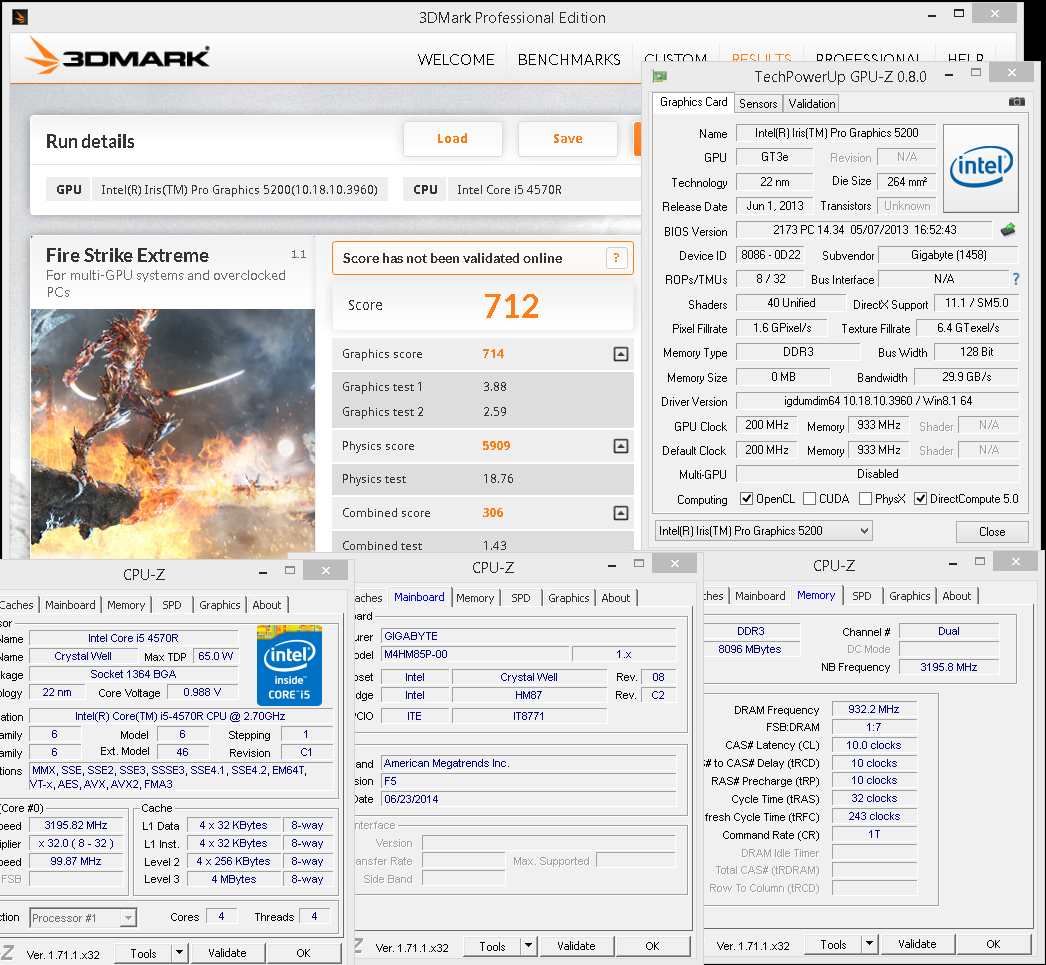Open Tools dropdown arrow in CPU-Z Memory window
The width and height of the screenshot is (1046, 965).
(869, 944)
